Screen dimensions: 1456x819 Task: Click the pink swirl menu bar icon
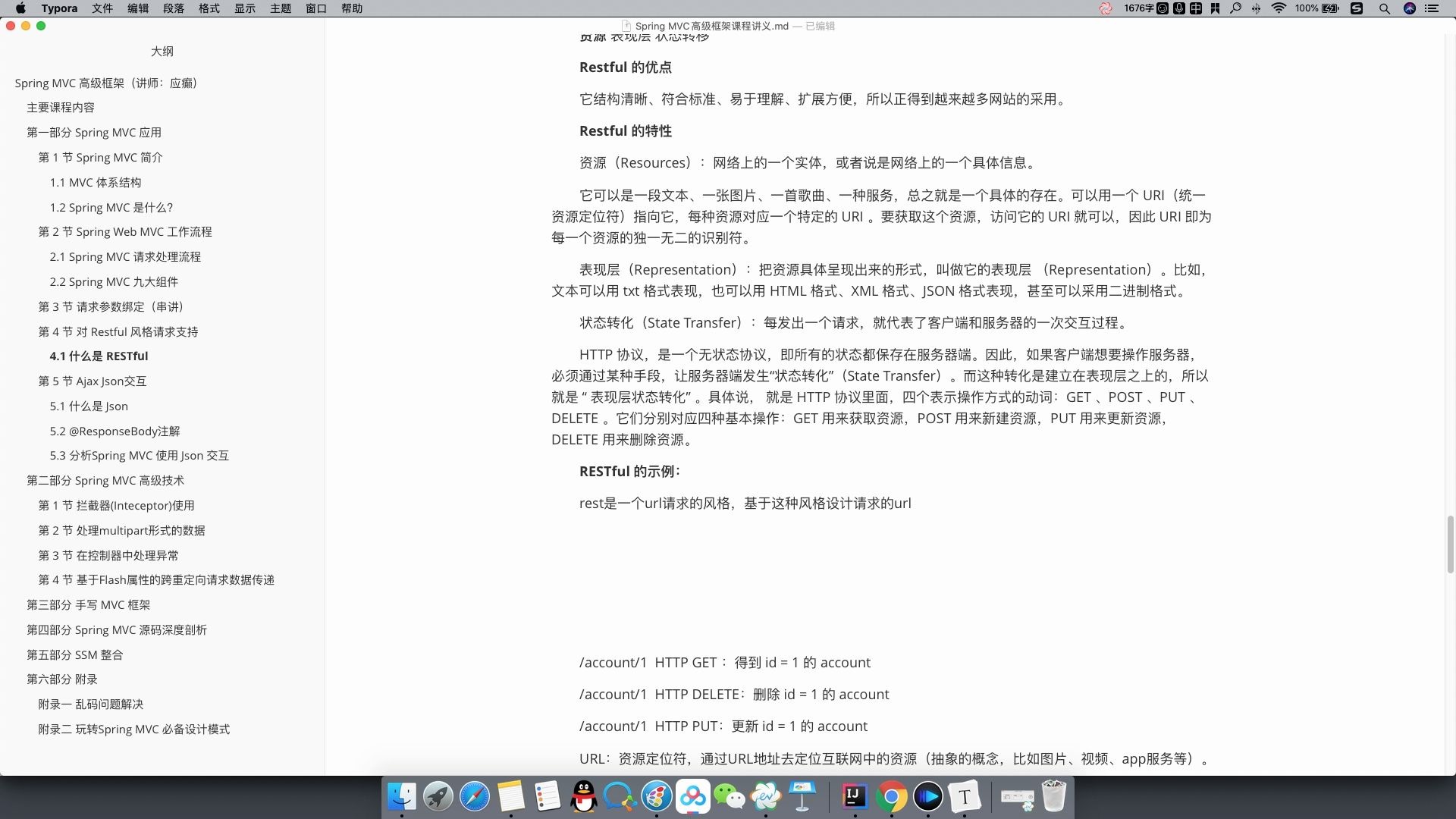pyautogui.click(x=1106, y=8)
